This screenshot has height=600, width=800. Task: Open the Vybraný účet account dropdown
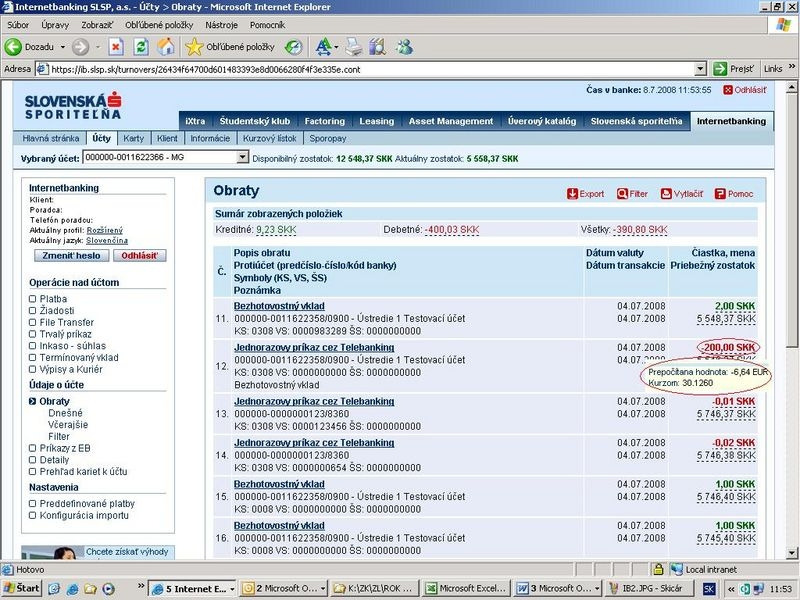242,158
